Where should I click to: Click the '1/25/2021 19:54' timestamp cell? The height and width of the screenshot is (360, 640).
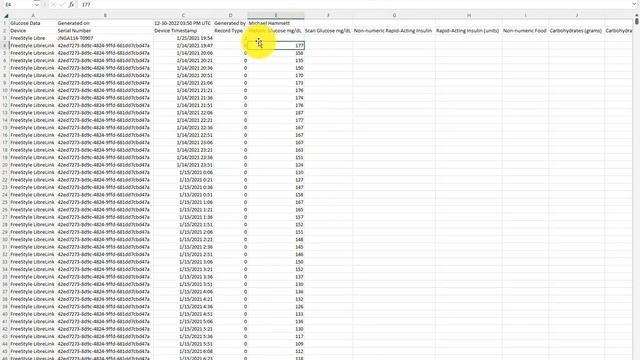[183, 38]
